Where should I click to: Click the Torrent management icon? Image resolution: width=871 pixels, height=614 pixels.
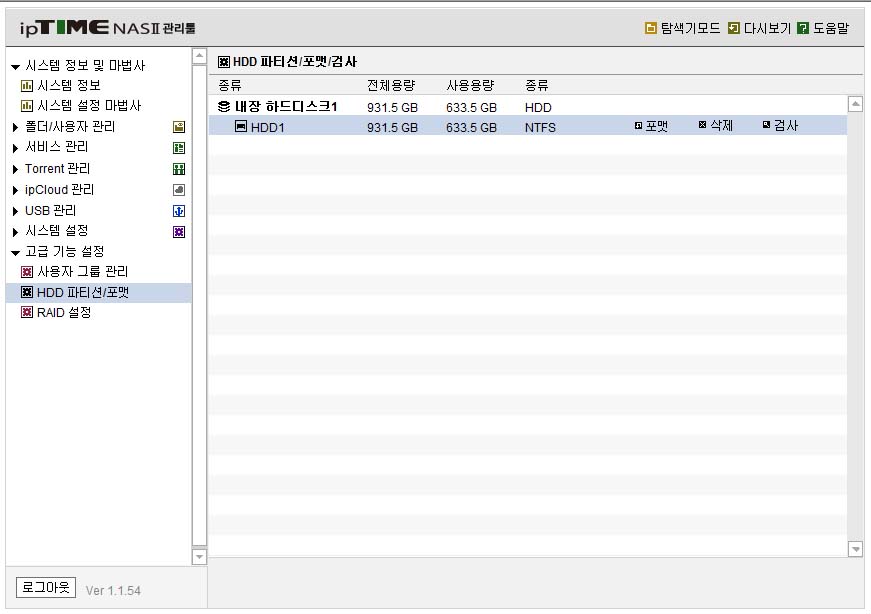(179, 169)
